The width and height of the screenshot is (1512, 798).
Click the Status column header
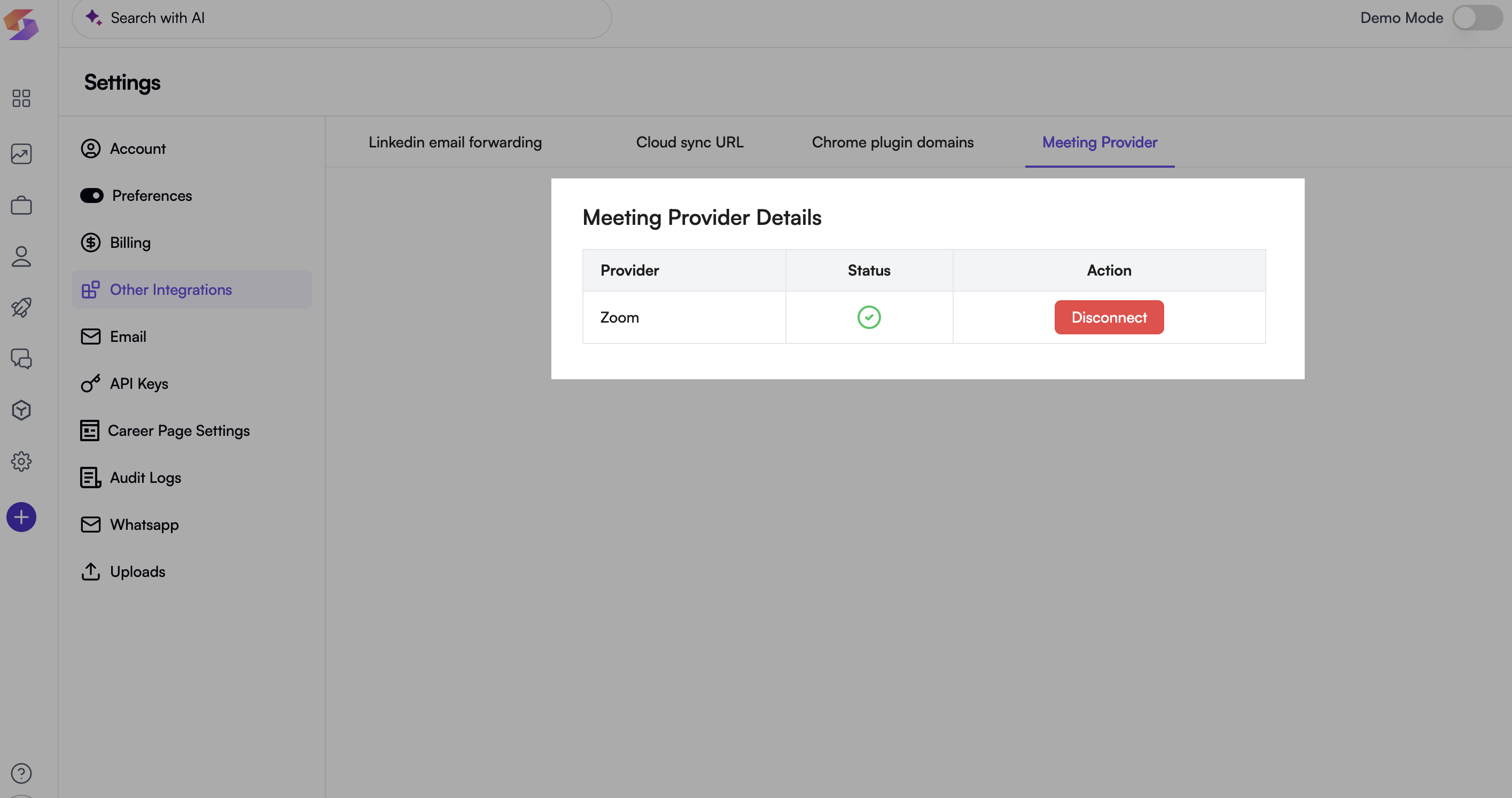click(869, 270)
